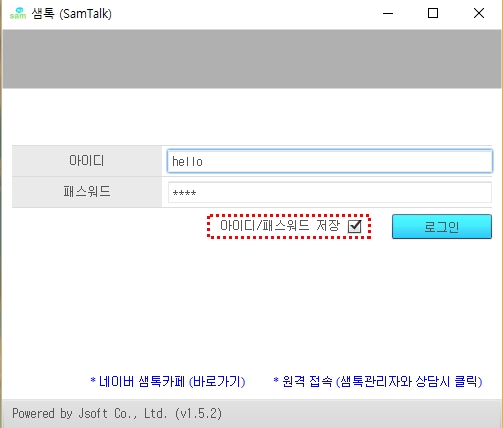Click the 아이디/패스워드 저장 label text
This screenshot has width=503, height=428.
pyautogui.click(x=280, y=226)
